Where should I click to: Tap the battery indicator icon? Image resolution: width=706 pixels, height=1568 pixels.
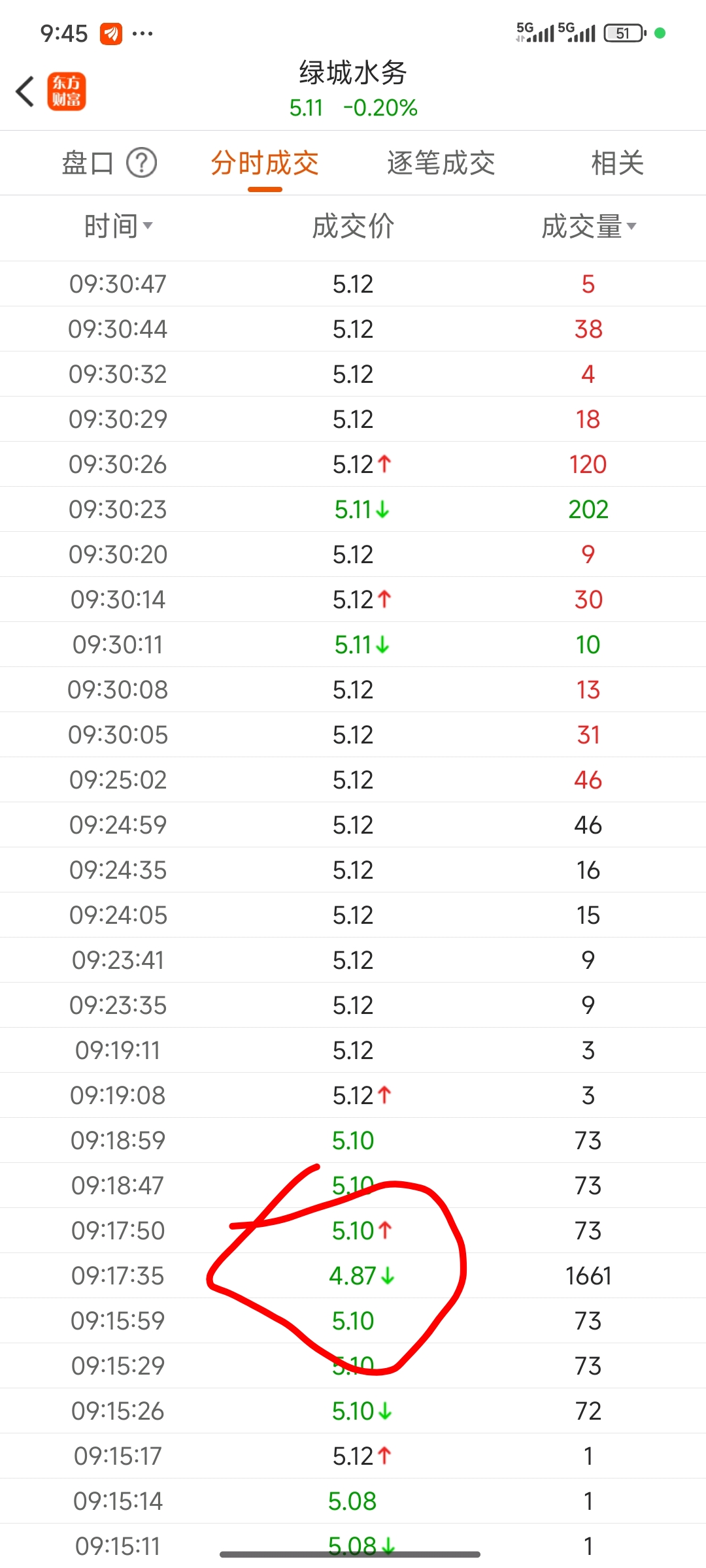pos(625,33)
